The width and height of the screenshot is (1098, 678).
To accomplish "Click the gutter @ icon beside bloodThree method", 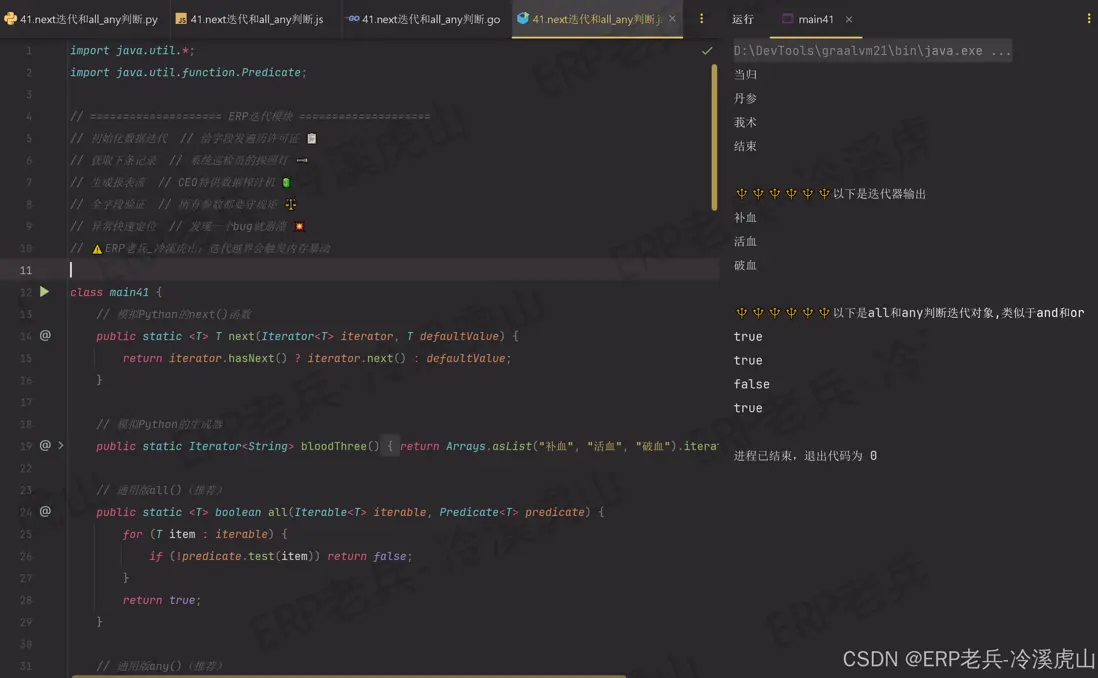I will coord(45,445).
